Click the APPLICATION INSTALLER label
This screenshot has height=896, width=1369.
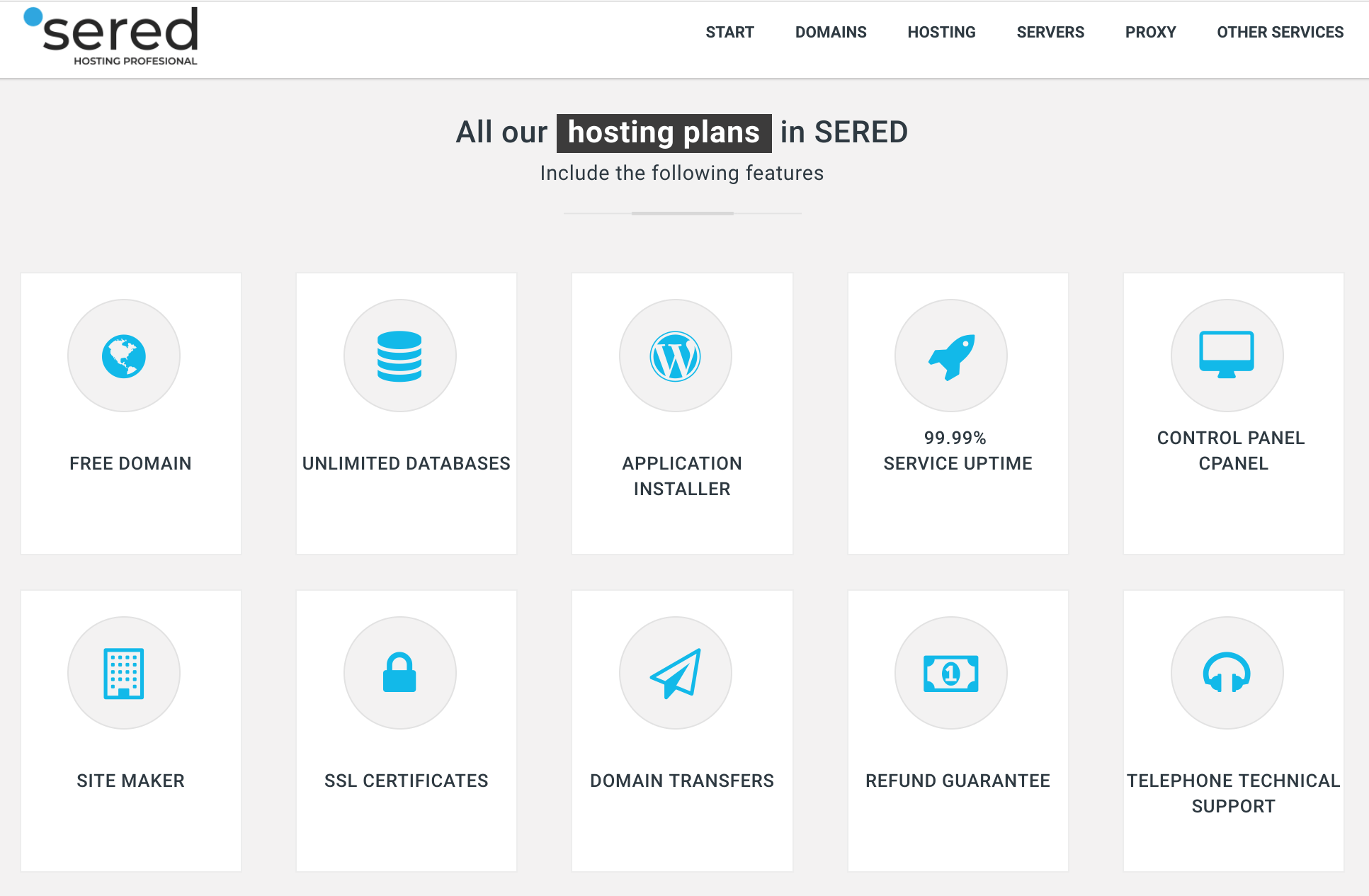pos(682,476)
